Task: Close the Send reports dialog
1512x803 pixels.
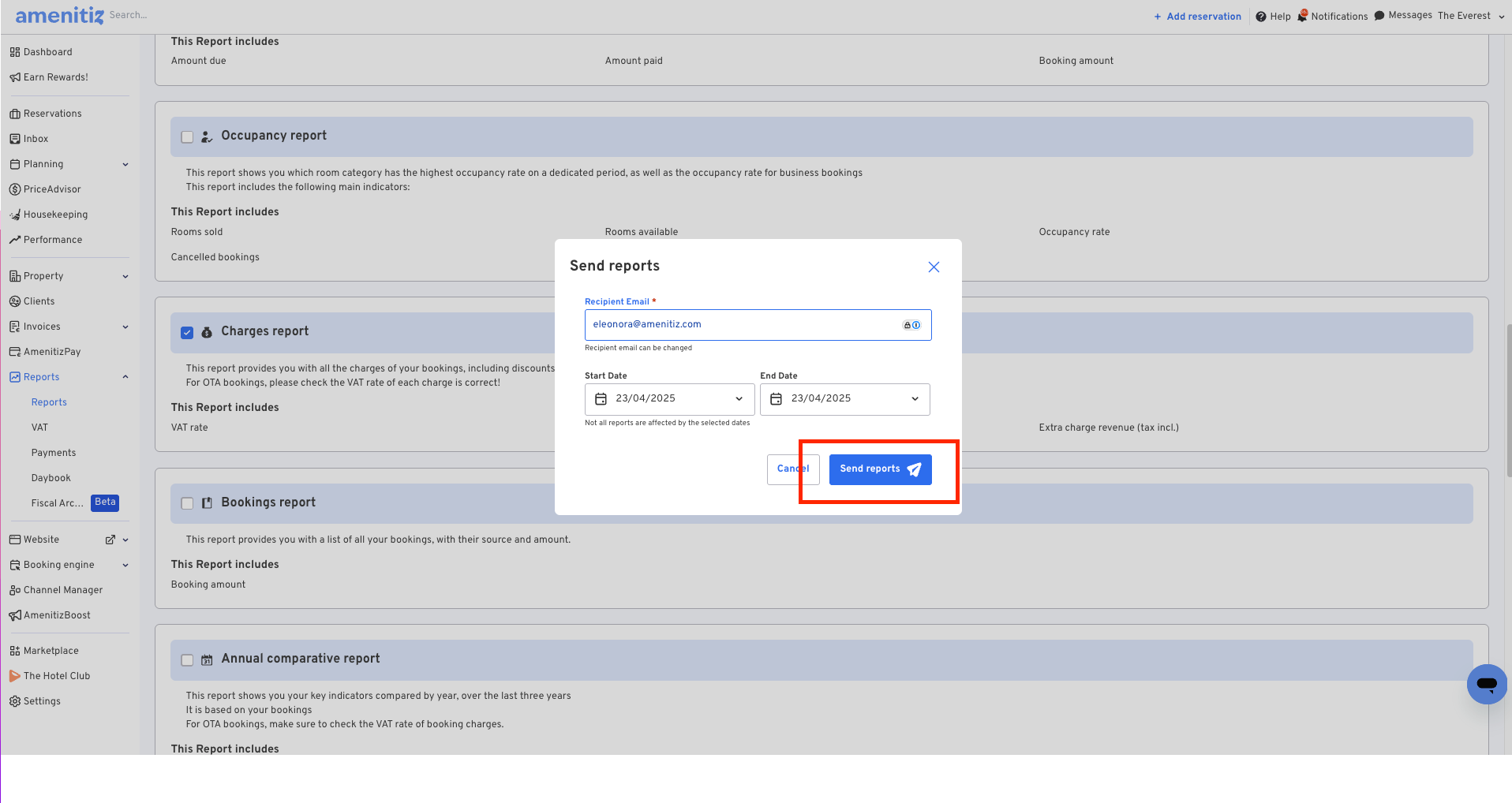Action: (x=934, y=267)
